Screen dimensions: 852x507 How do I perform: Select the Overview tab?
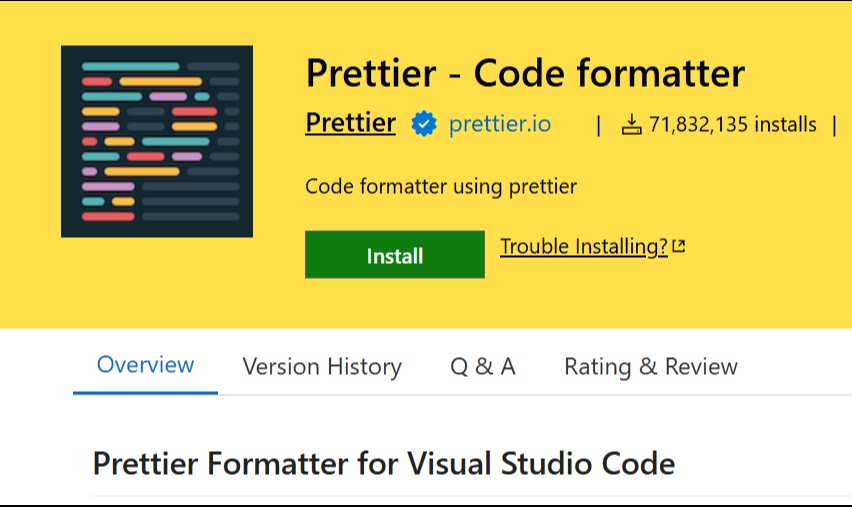point(146,365)
